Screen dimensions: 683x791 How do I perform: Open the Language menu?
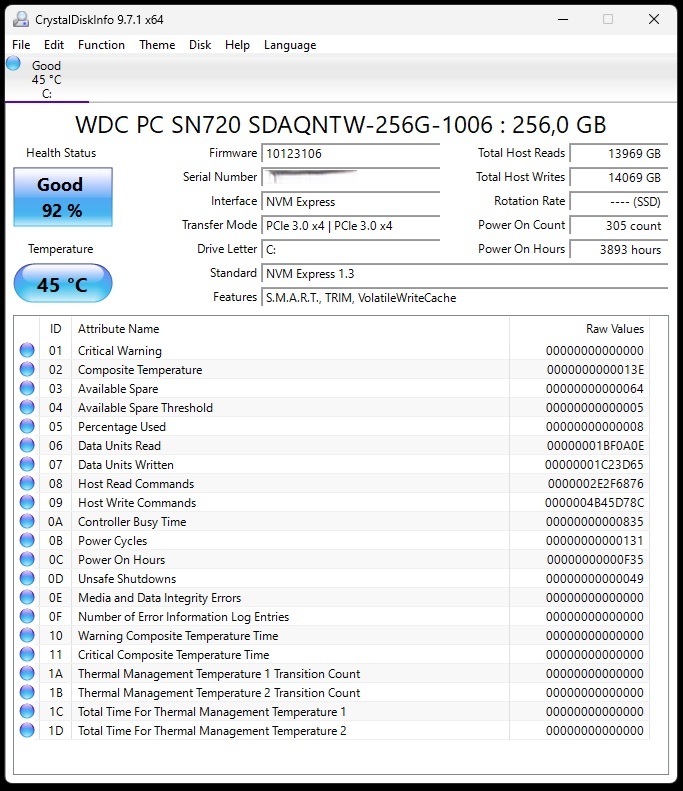(x=290, y=45)
